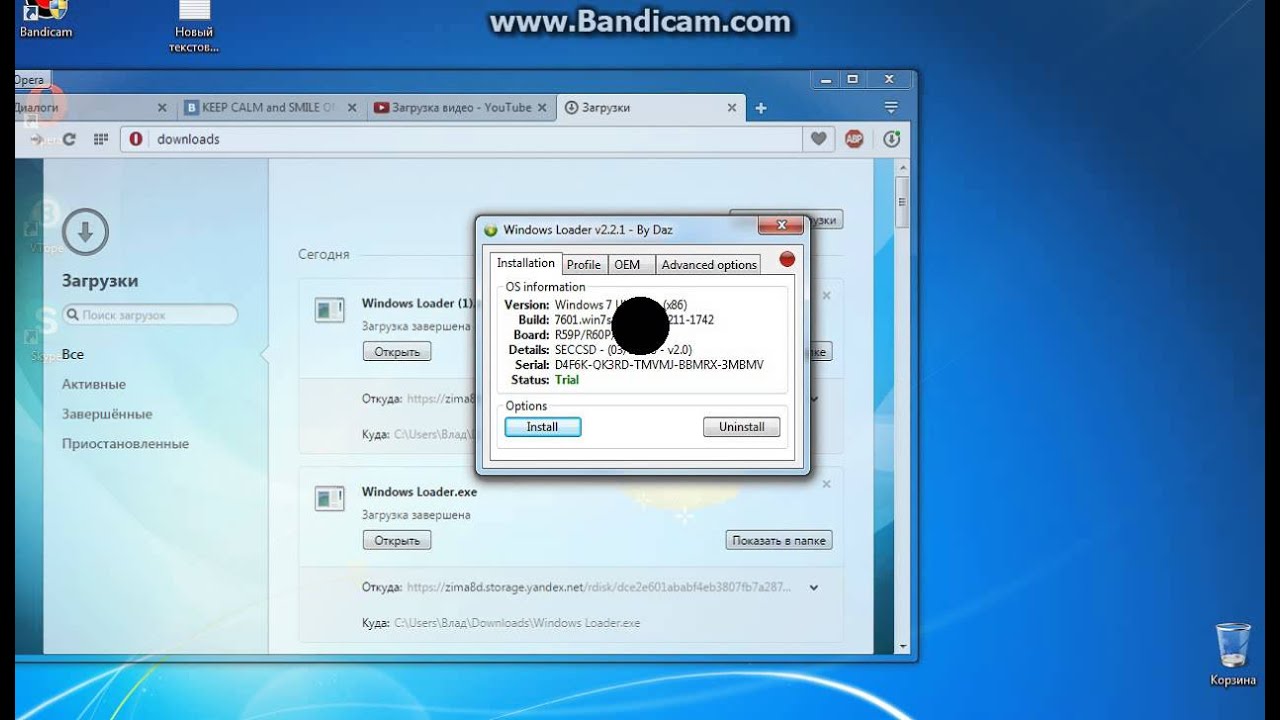Viewport: 1280px width, 720px height.
Task: Click Показать в папке for Windows Loader.exe
Action: click(779, 540)
